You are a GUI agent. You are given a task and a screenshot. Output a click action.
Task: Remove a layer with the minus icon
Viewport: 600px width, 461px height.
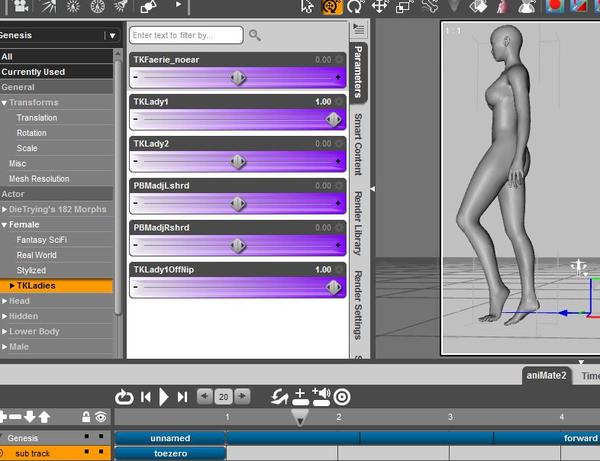[15, 417]
